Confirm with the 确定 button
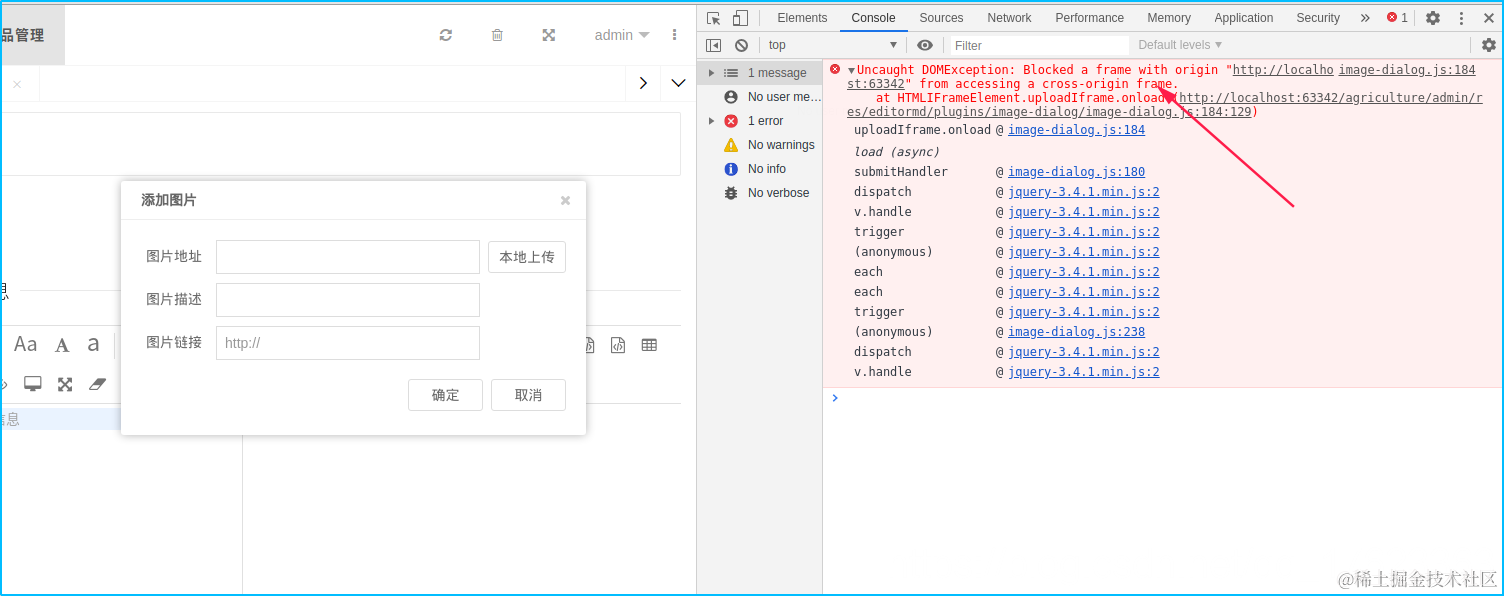This screenshot has width=1504, height=596. pyautogui.click(x=445, y=395)
